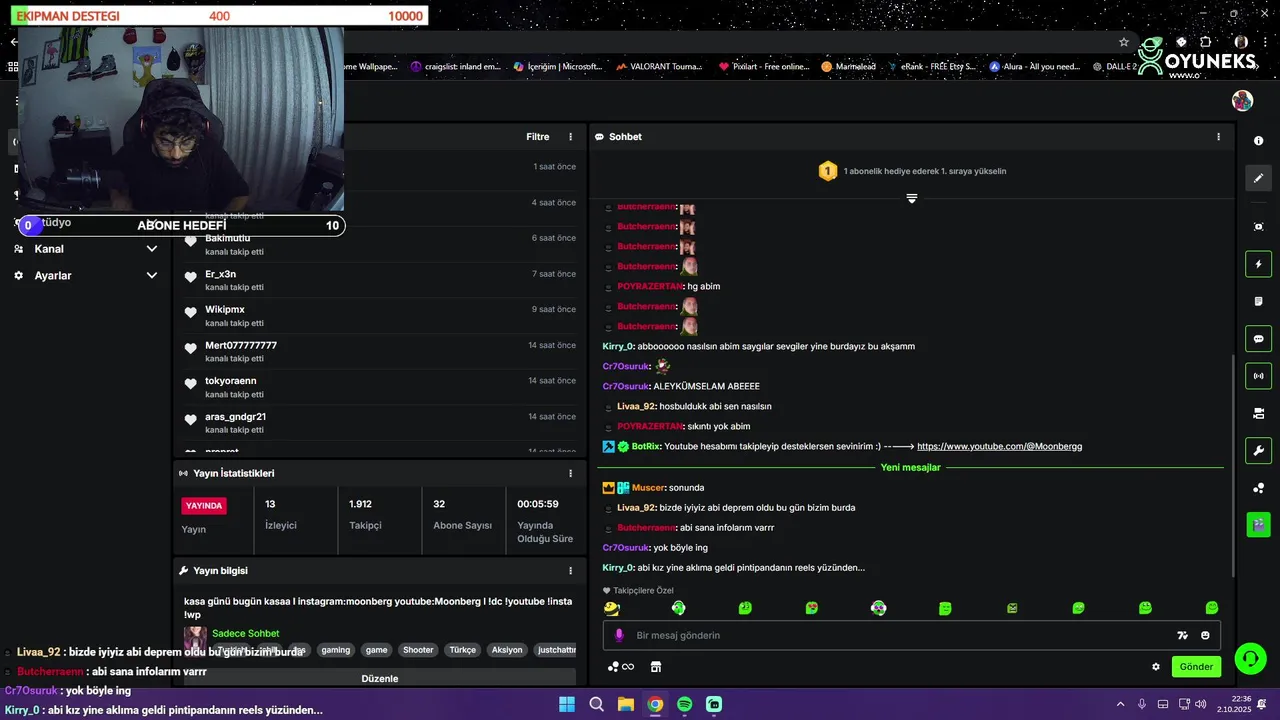The image size is (1280, 720).
Task: Click the 'gaming' stream tag
Action: point(336,650)
